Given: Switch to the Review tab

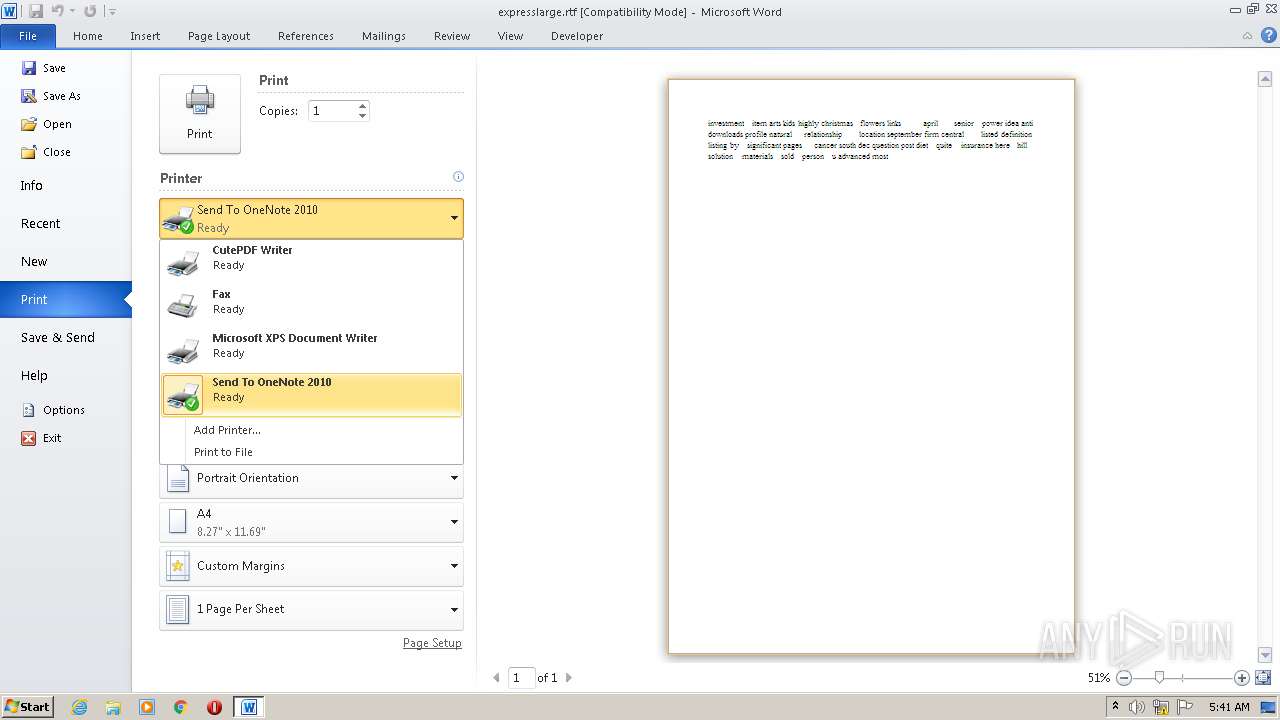Looking at the screenshot, I should pyautogui.click(x=452, y=36).
